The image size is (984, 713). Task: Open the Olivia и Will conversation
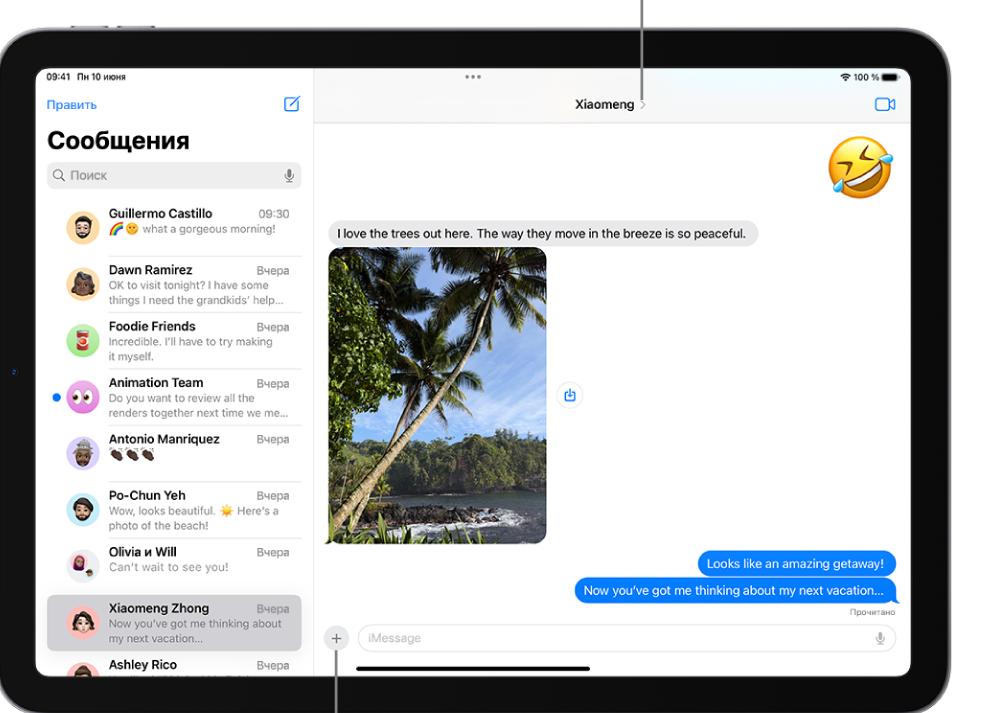point(174,566)
